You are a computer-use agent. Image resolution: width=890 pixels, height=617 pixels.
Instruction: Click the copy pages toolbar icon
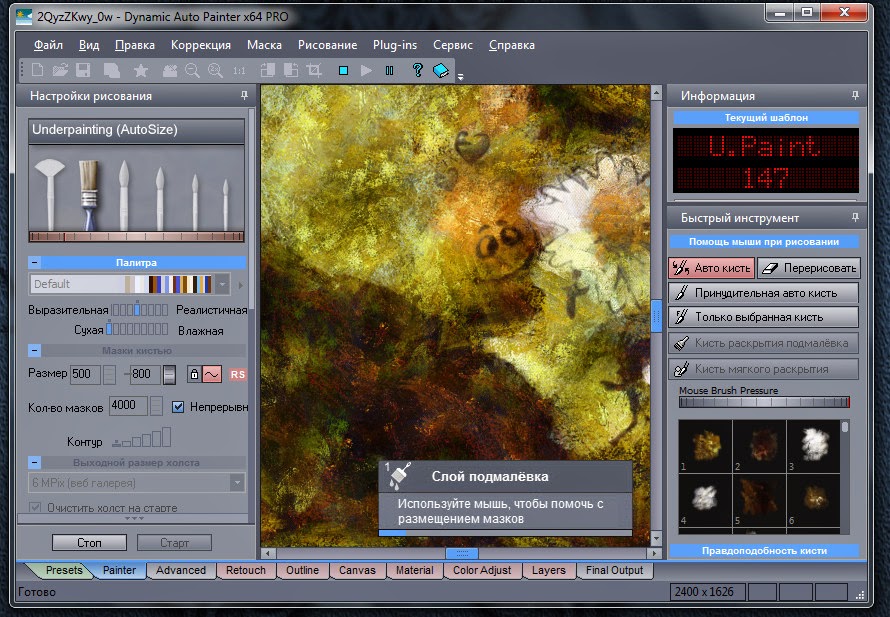tap(111, 70)
